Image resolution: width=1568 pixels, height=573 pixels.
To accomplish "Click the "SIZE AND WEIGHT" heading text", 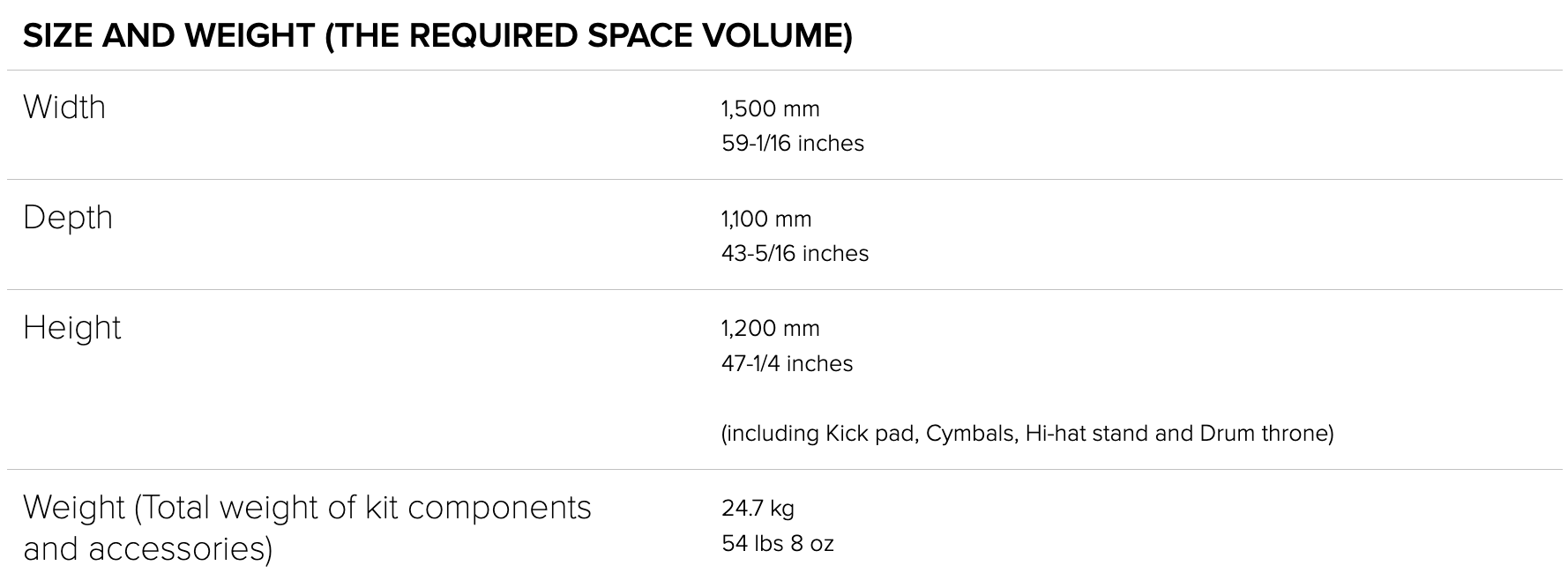I will coord(168,36).
